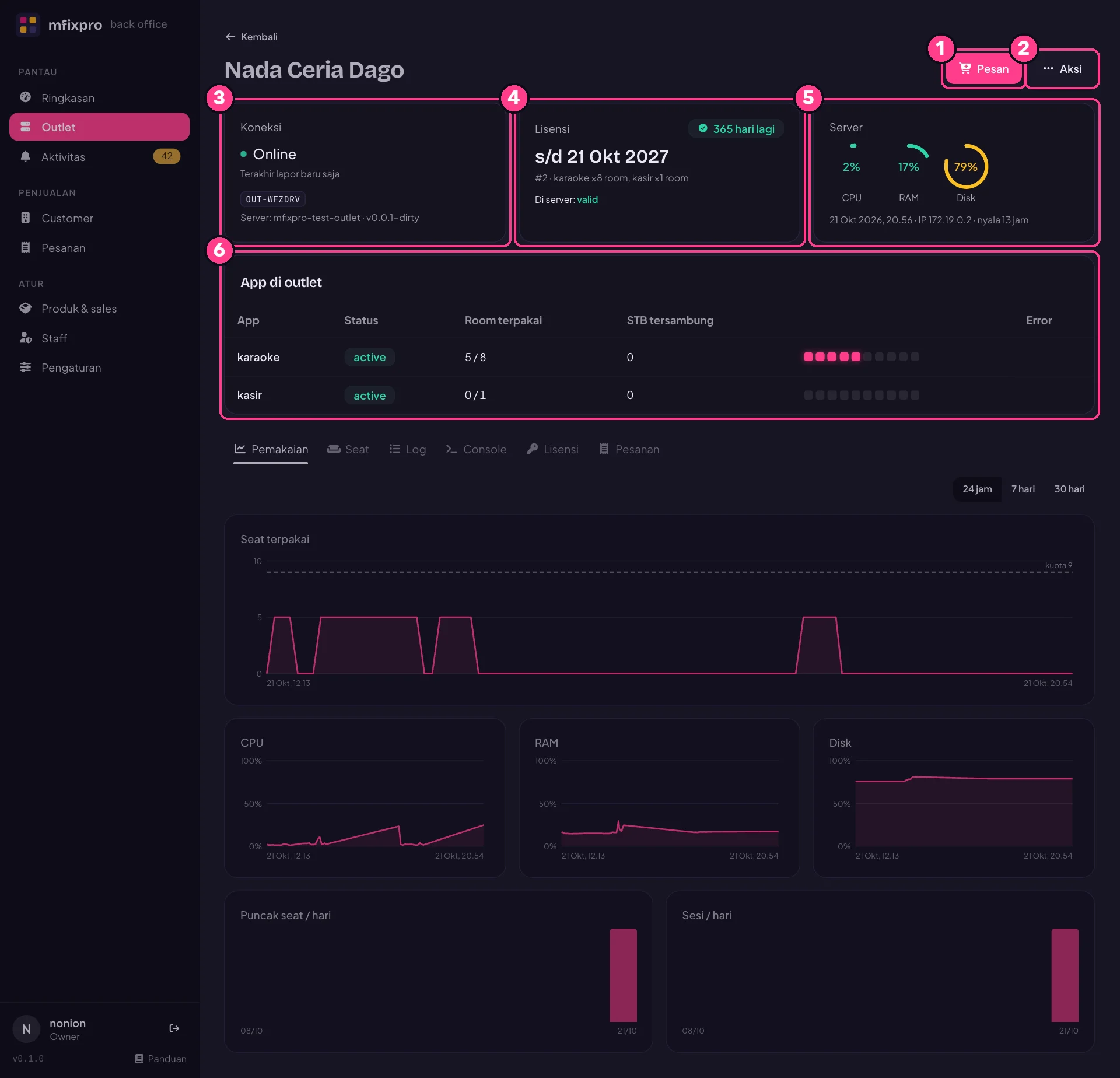Image resolution: width=1120 pixels, height=1078 pixels.
Task: Click the 365 hari lagi badge
Action: [x=737, y=129]
